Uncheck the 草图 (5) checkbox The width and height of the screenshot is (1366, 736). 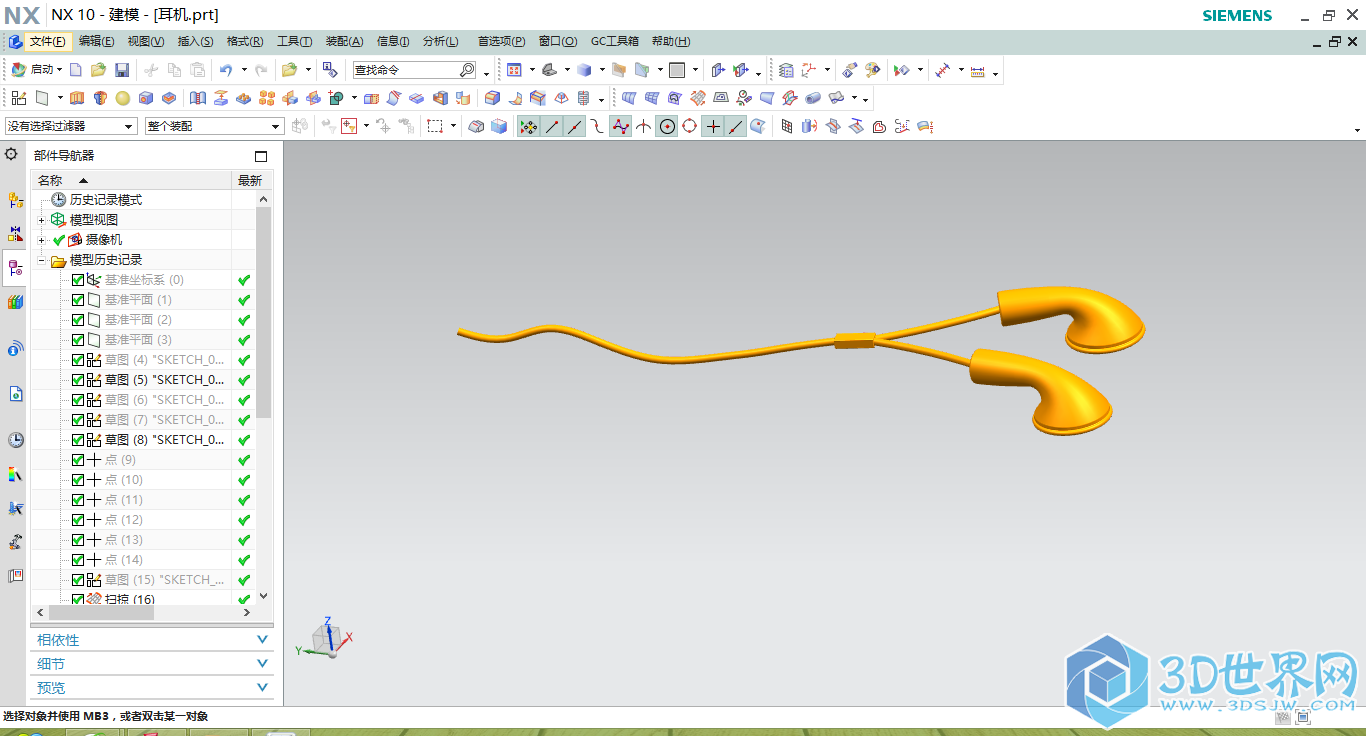pos(78,380)
